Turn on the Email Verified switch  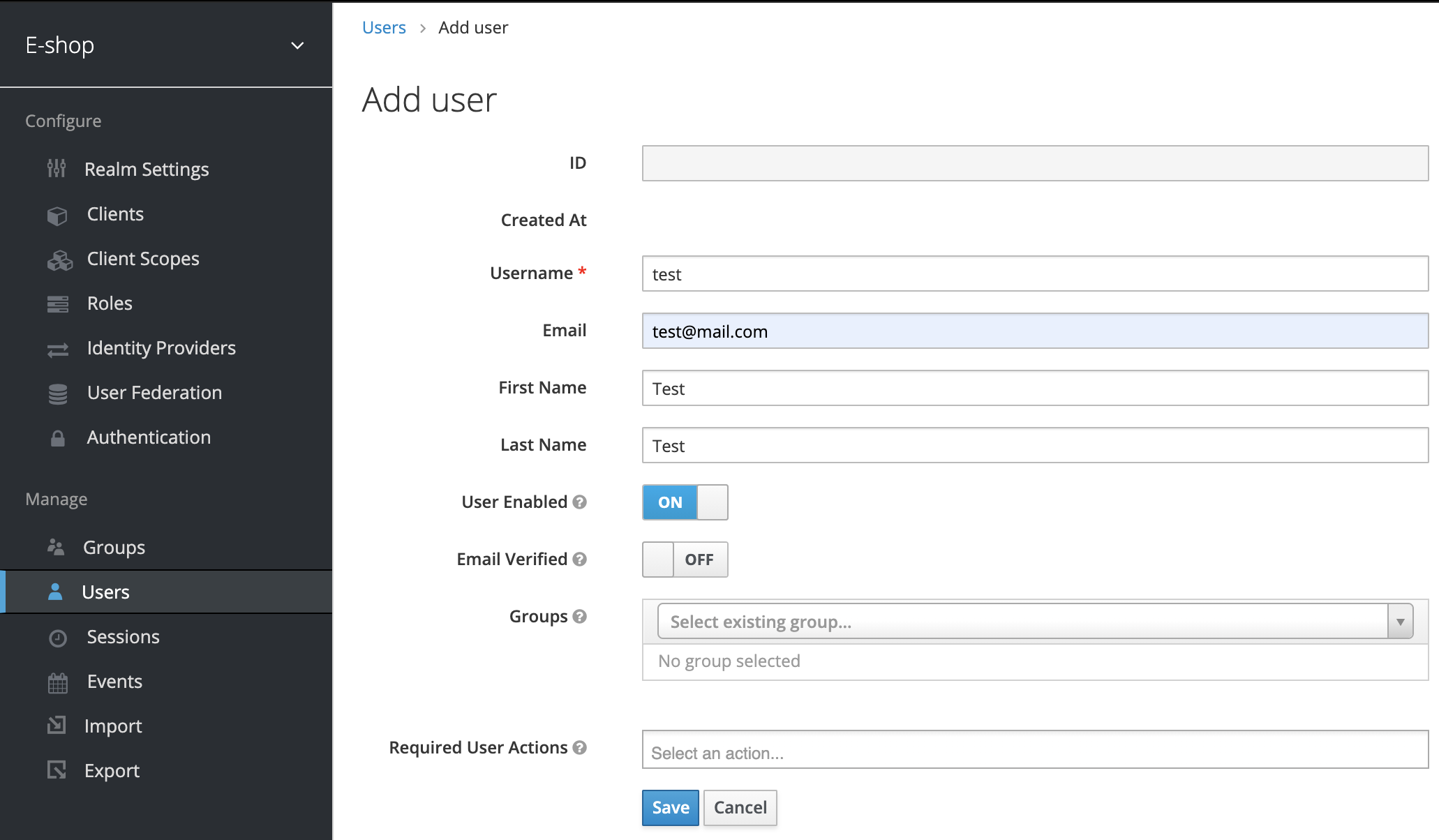pos(685,560)
